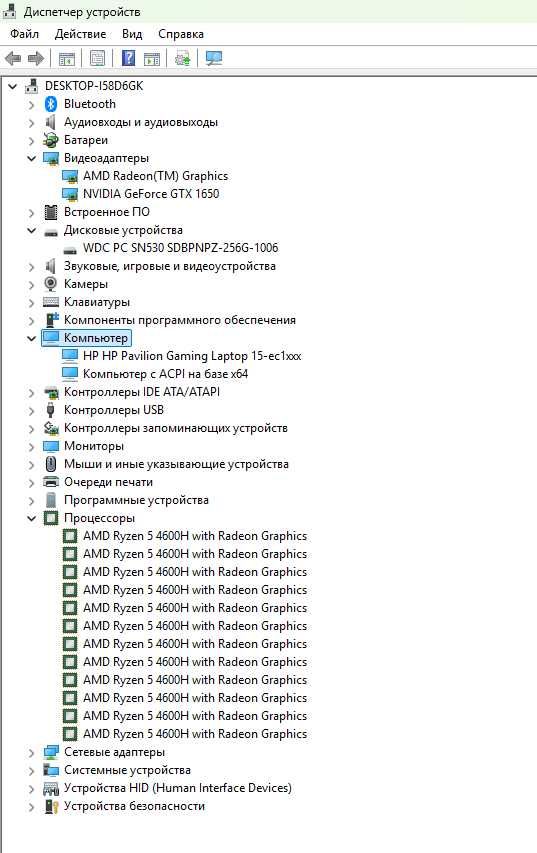Select Программные устройства row
Viewport: 537px width, 853px height.
[x=136, y=499]
